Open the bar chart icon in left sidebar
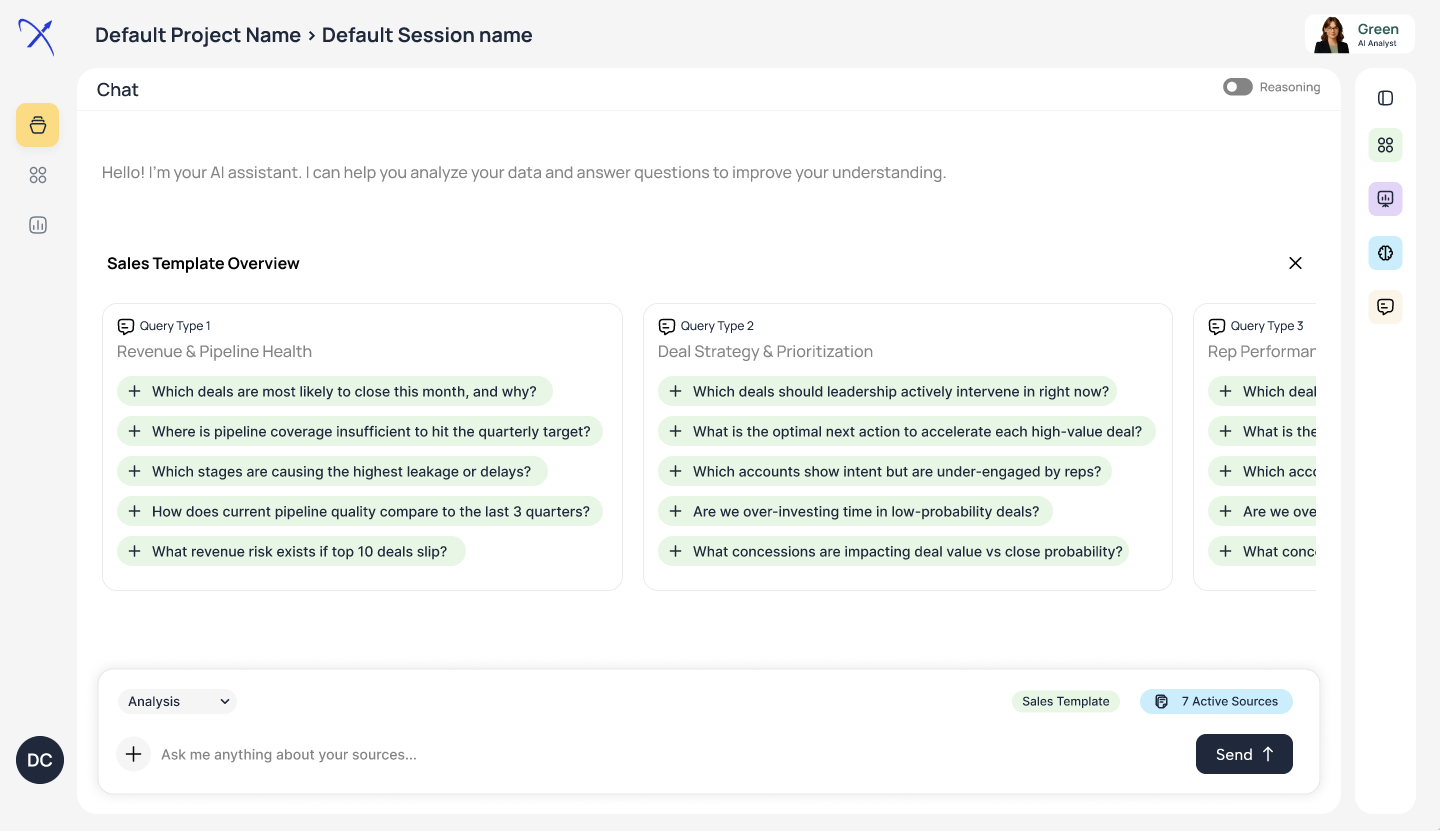 (38, 225)
